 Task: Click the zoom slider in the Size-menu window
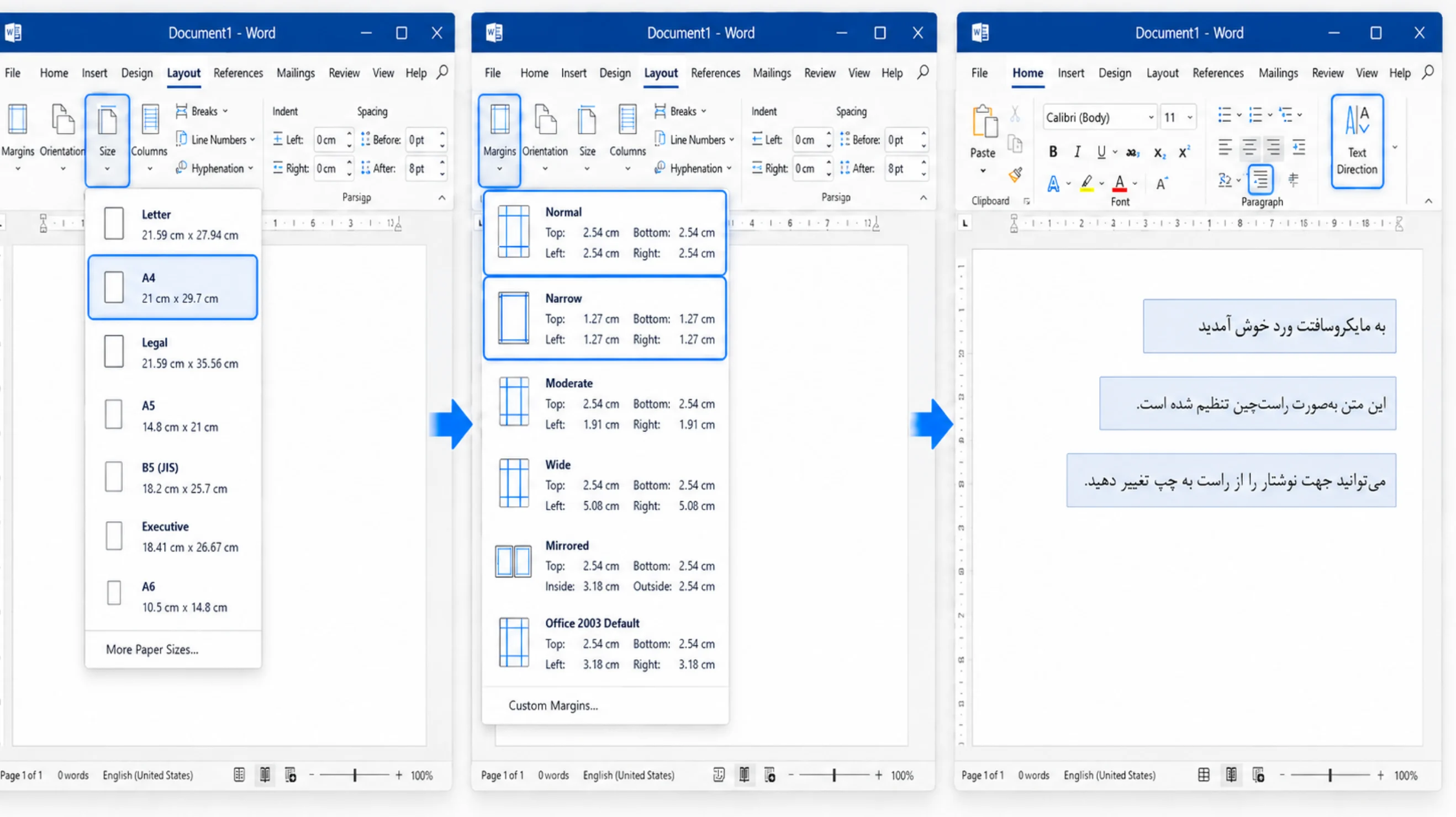(x=355, y=775)
